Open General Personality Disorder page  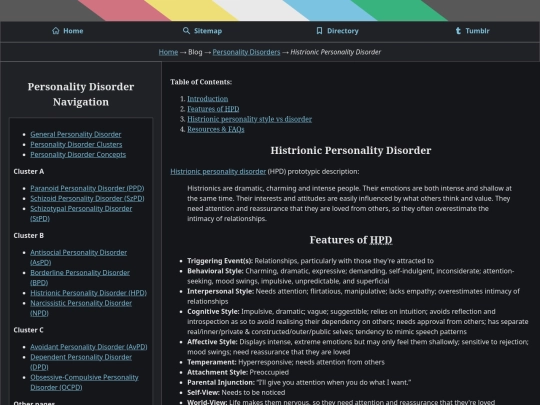pyautogui.click(x=76, y=134)
